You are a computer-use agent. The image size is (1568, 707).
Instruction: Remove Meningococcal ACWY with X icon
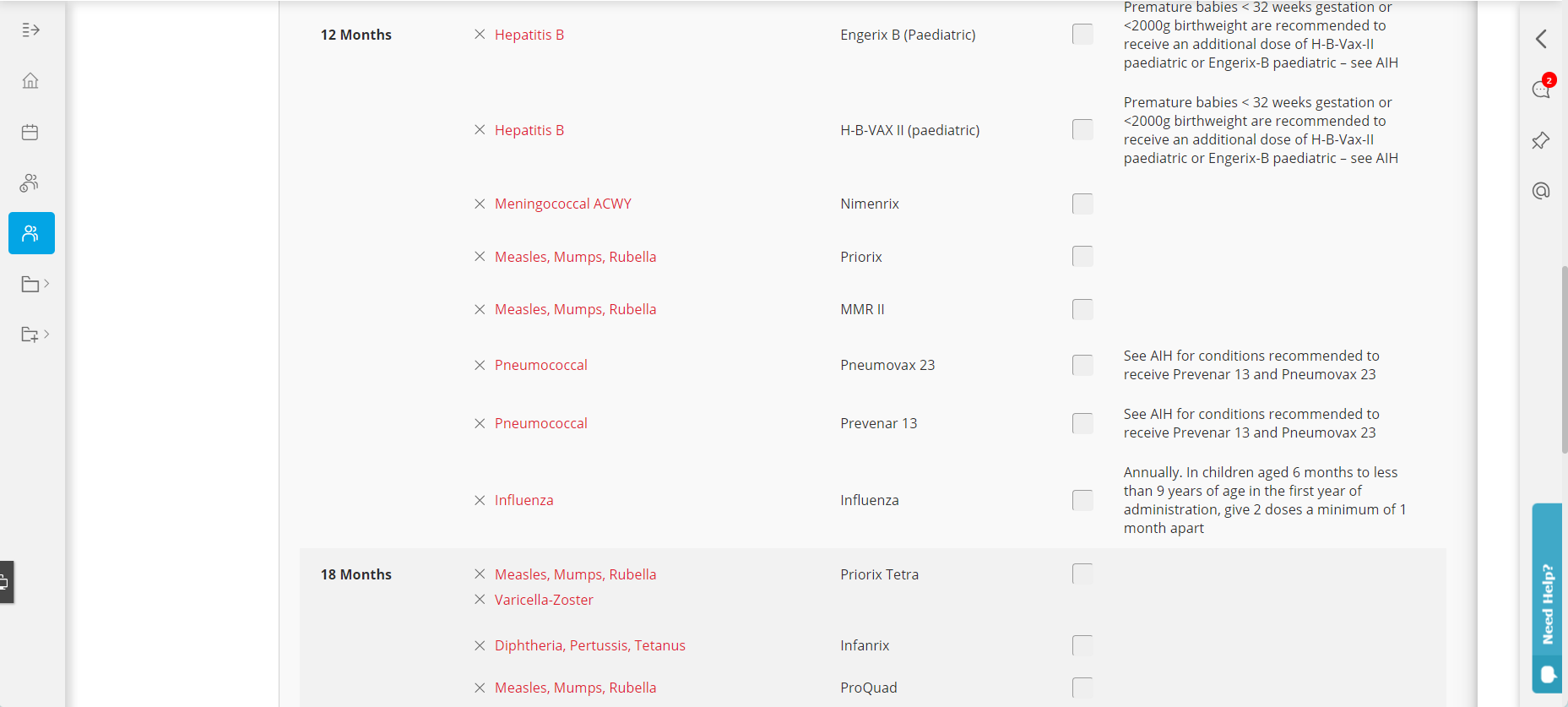click(x=480, y=204)
